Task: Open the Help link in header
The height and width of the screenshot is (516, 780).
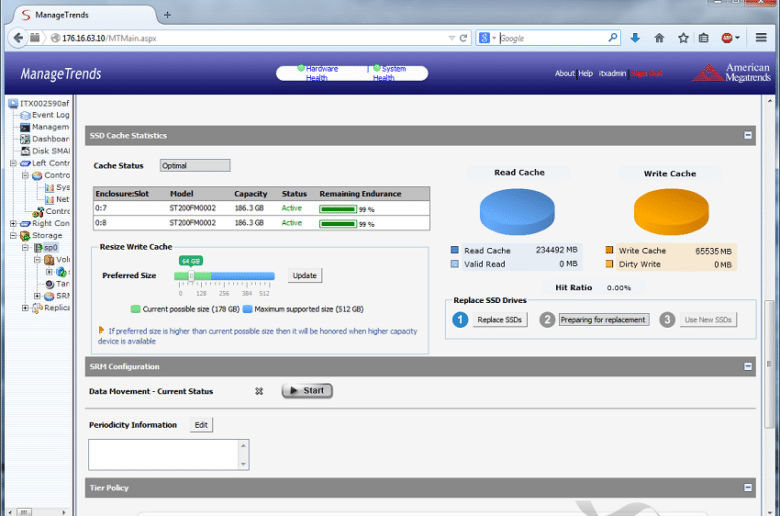Action: (x=585, y=73)
